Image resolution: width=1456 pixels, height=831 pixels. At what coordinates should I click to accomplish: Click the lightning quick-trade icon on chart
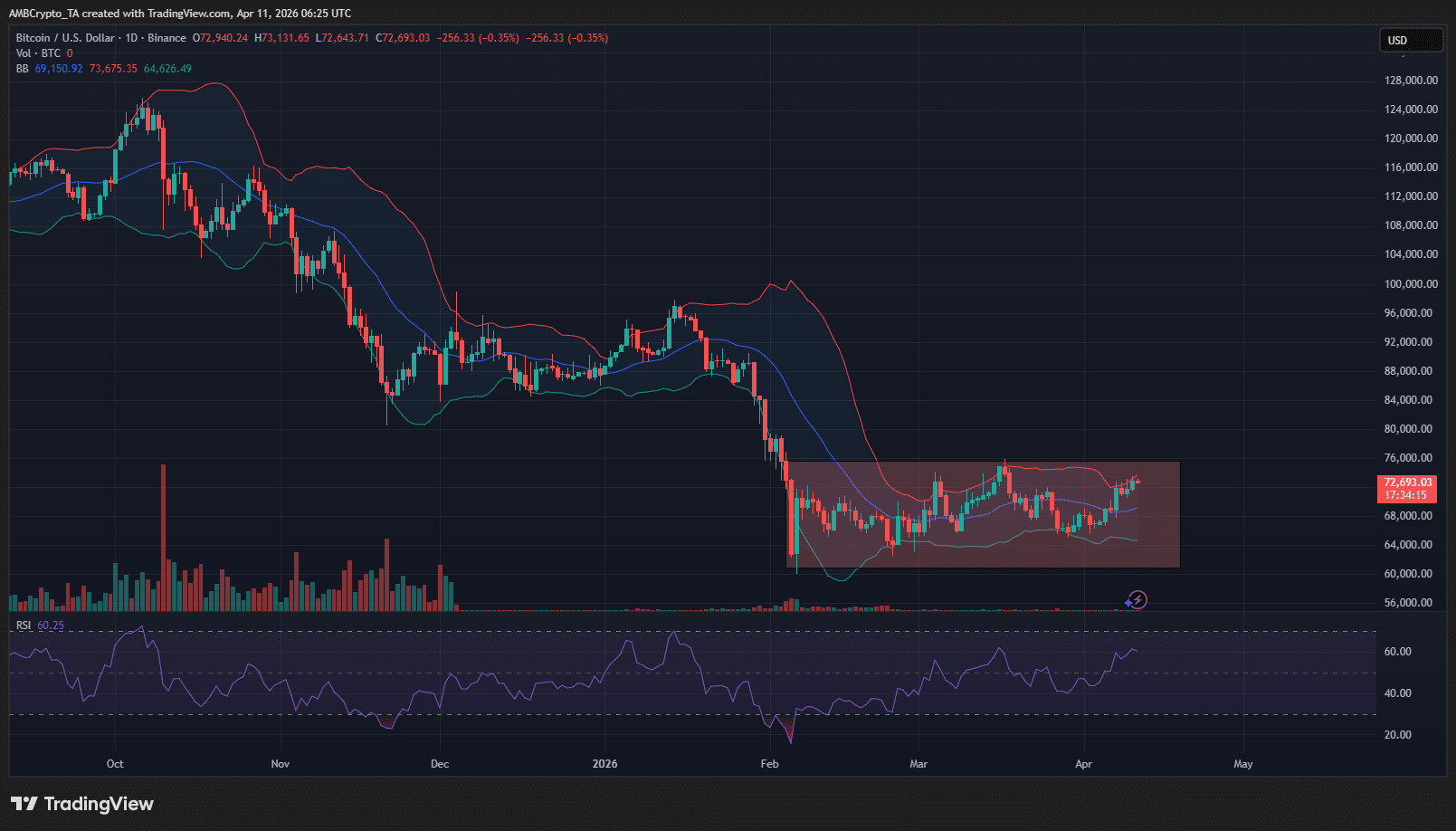tap(1137, 599)
